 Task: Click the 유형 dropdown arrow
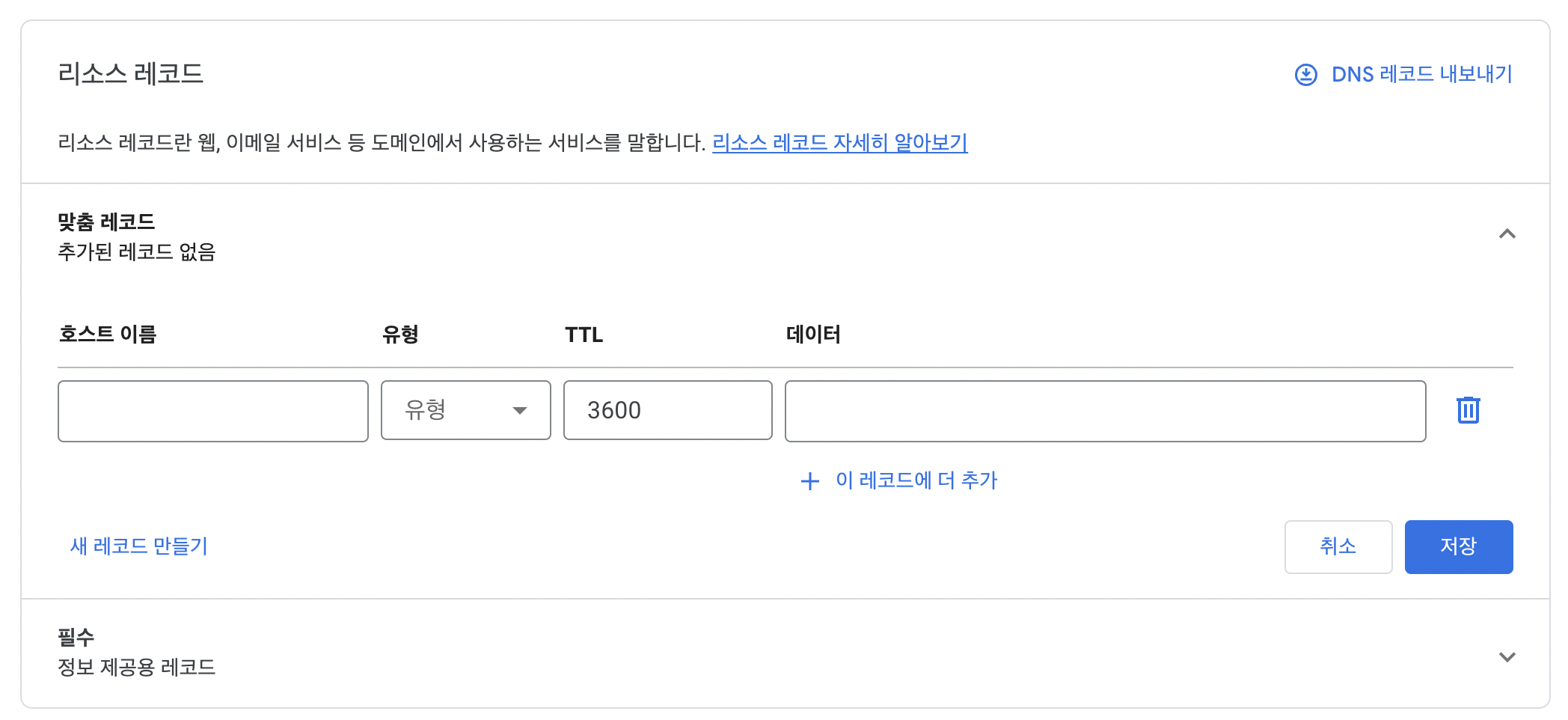[x=519, y=410]
